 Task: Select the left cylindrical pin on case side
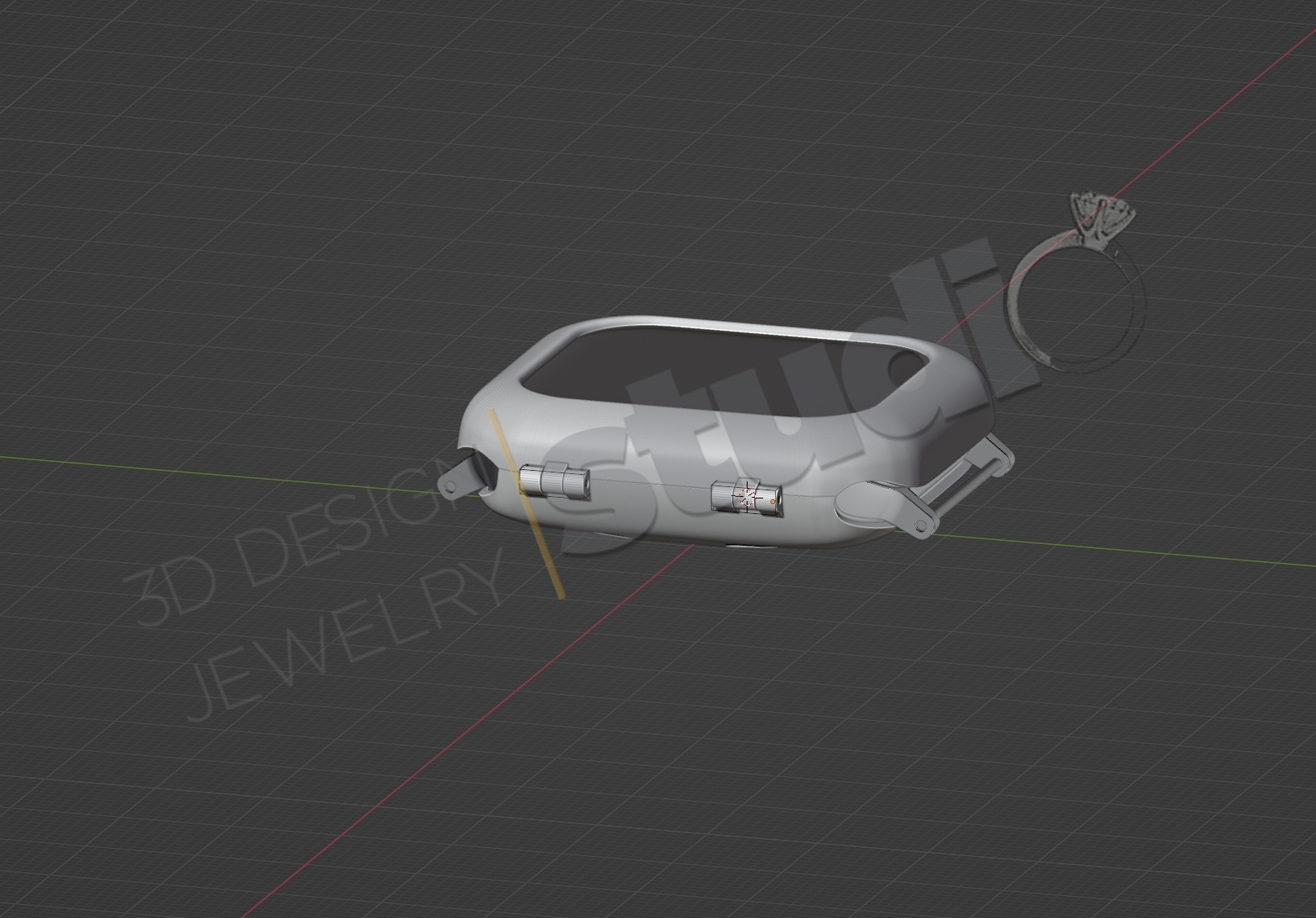[x=555, y=480]
